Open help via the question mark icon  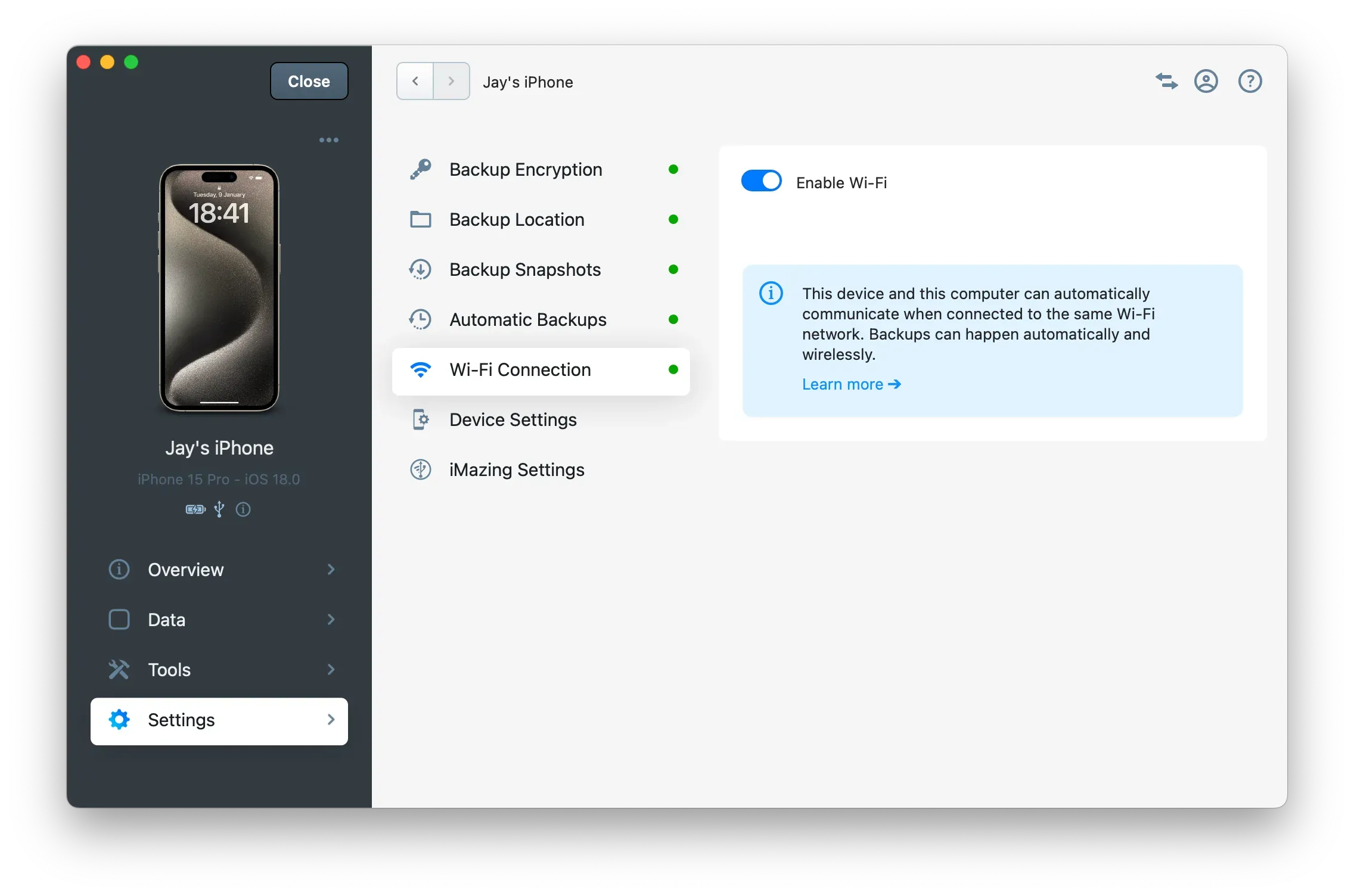pyautogui.click(x=1250, y=81)
